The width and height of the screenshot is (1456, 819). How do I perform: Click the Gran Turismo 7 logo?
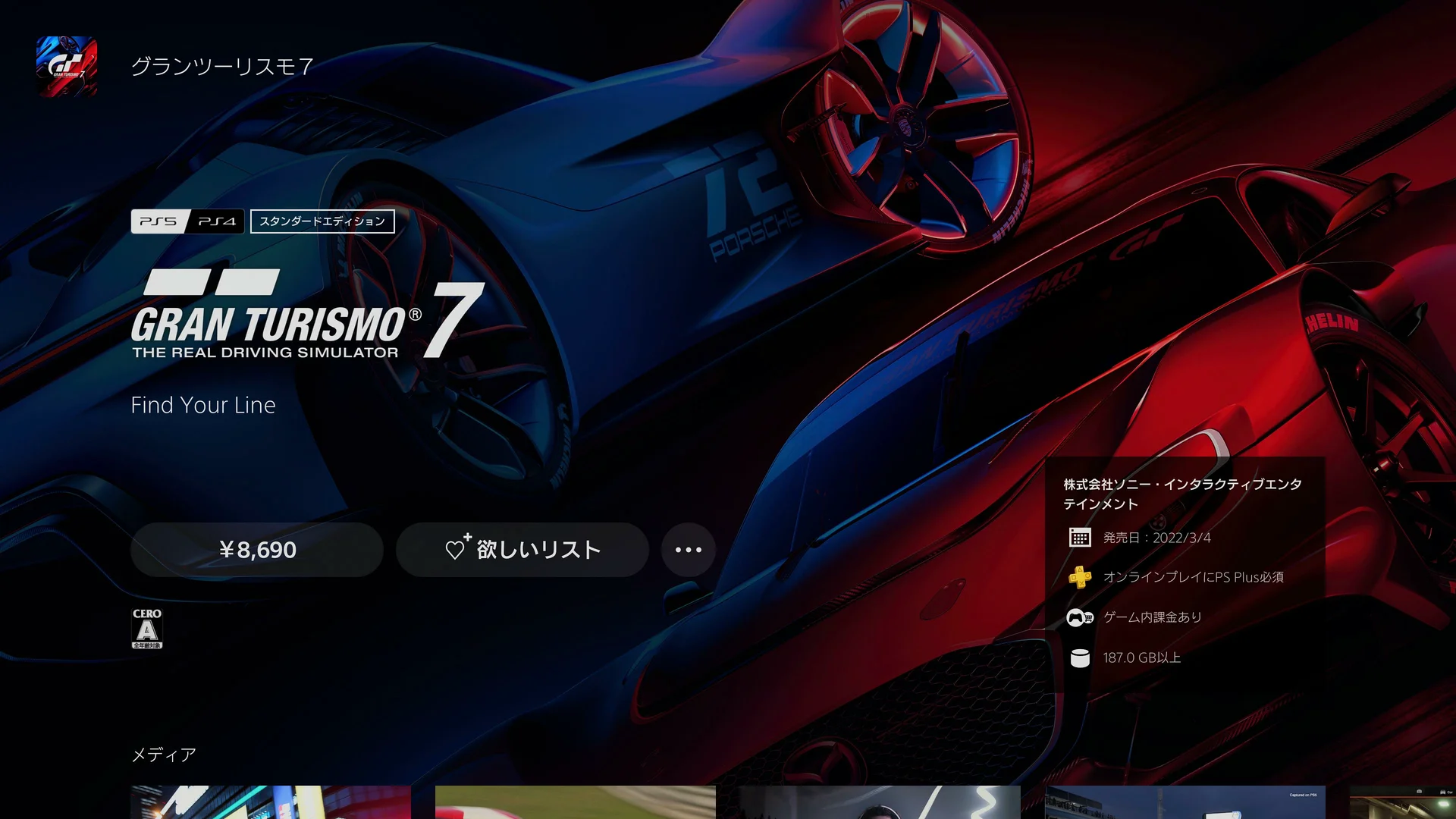308,314
